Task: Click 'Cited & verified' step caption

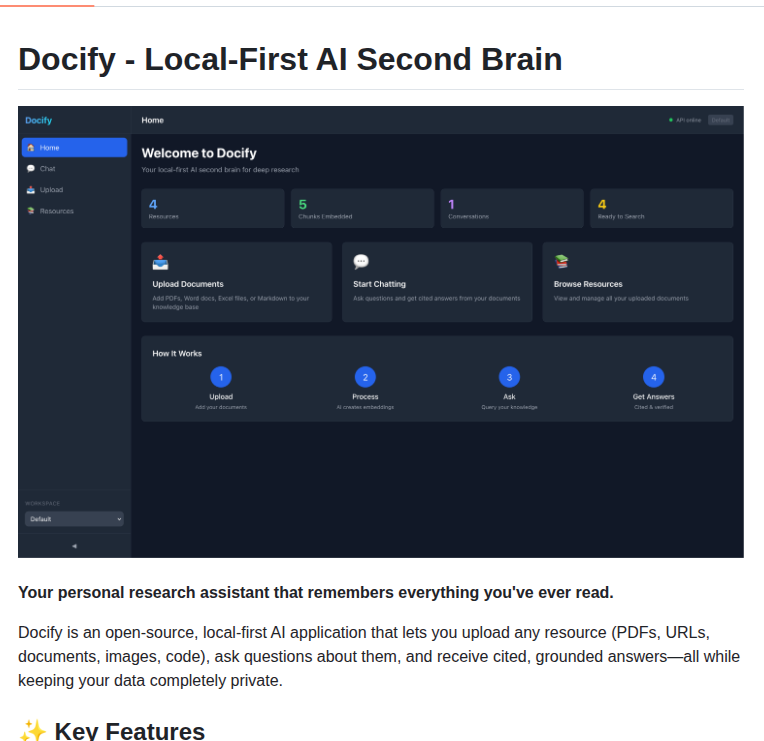Action: [653, 407]
